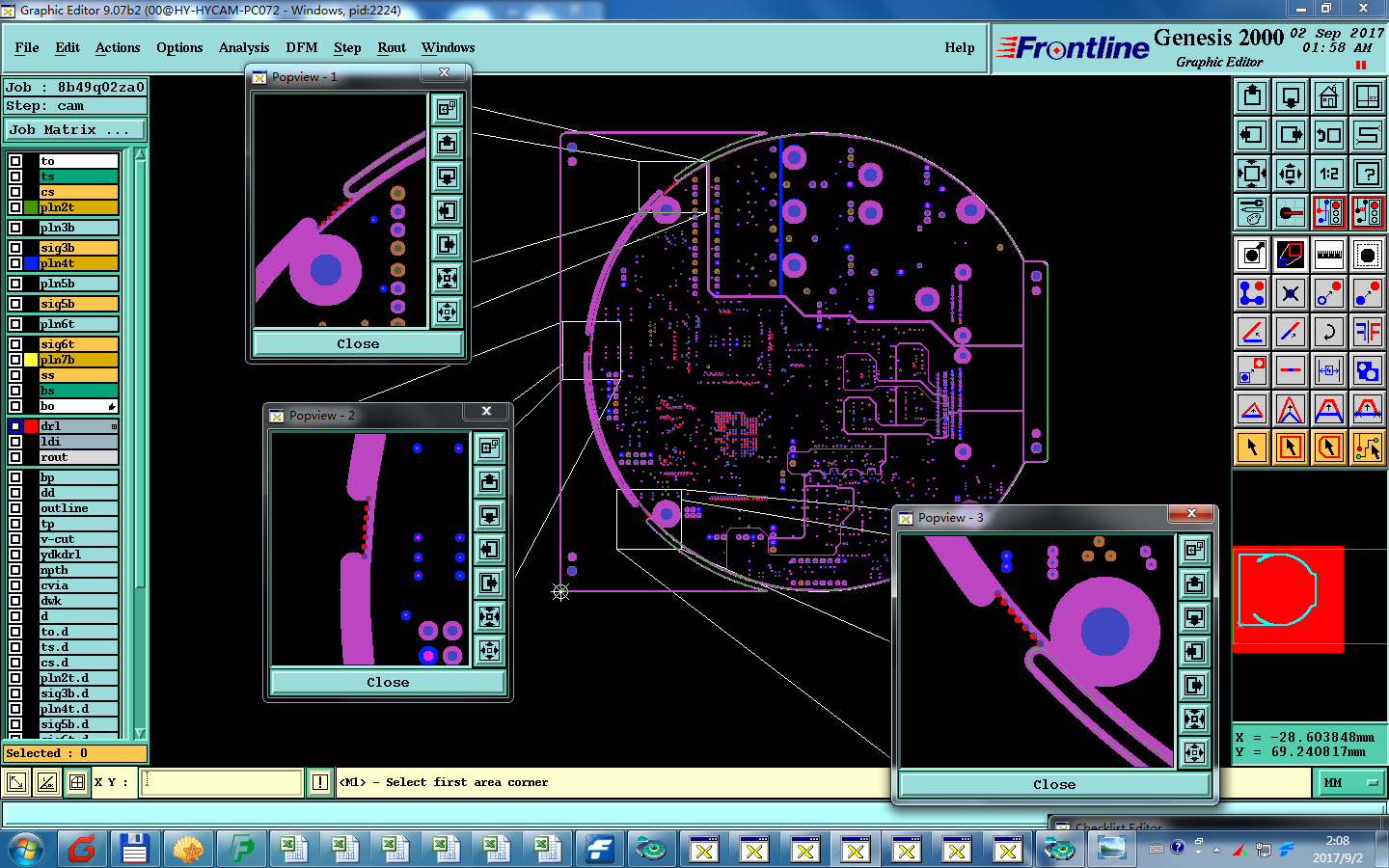Click the red board overview thumbnail
The height and width of the screenshot is (868, 1389).
coord(1288,599)
